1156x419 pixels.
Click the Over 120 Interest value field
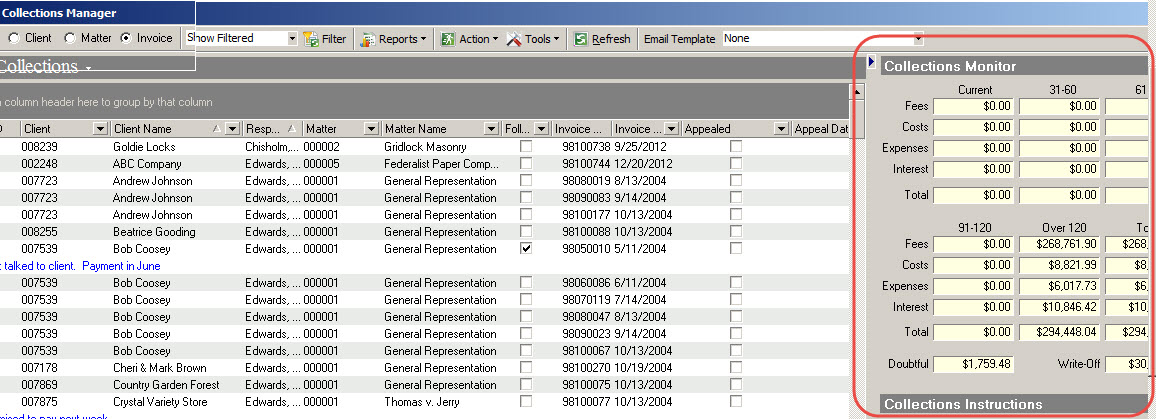tap(1059, 306)
